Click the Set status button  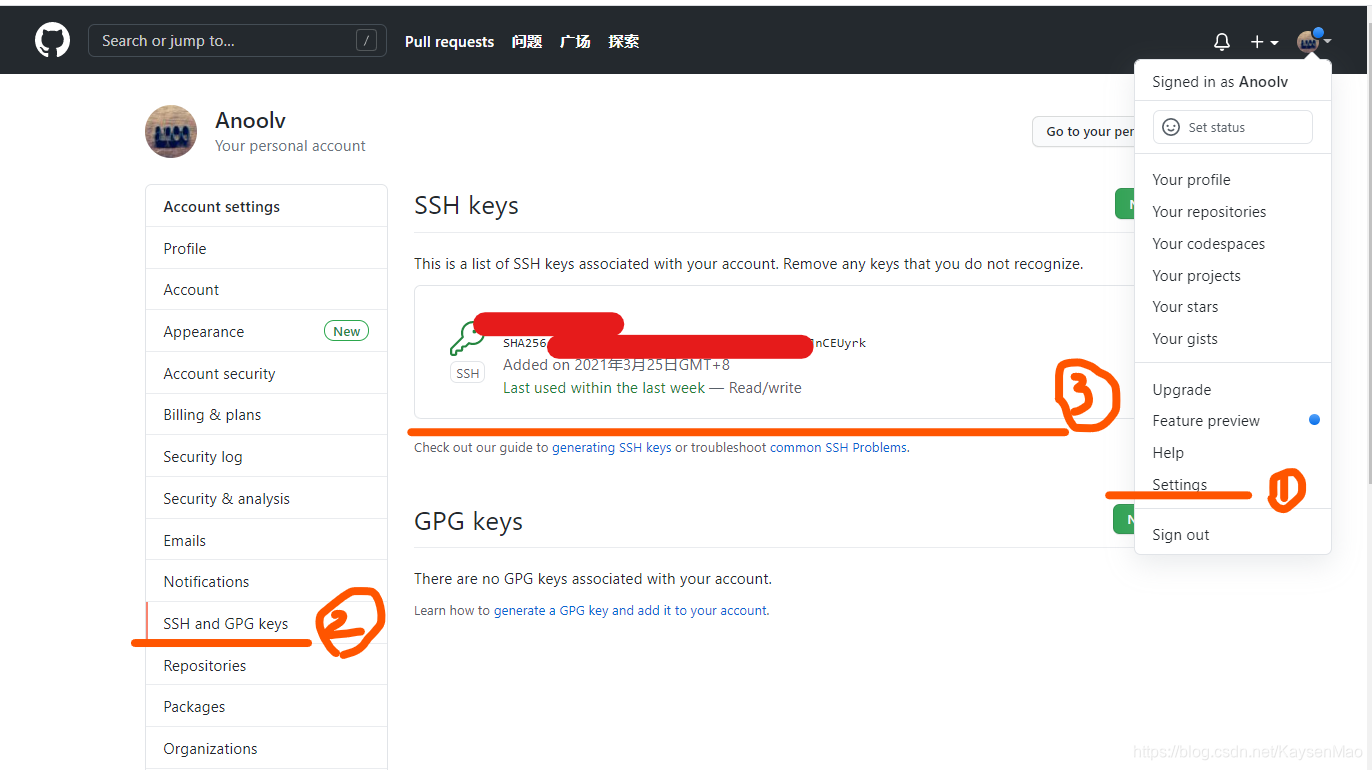(1232, 127)
